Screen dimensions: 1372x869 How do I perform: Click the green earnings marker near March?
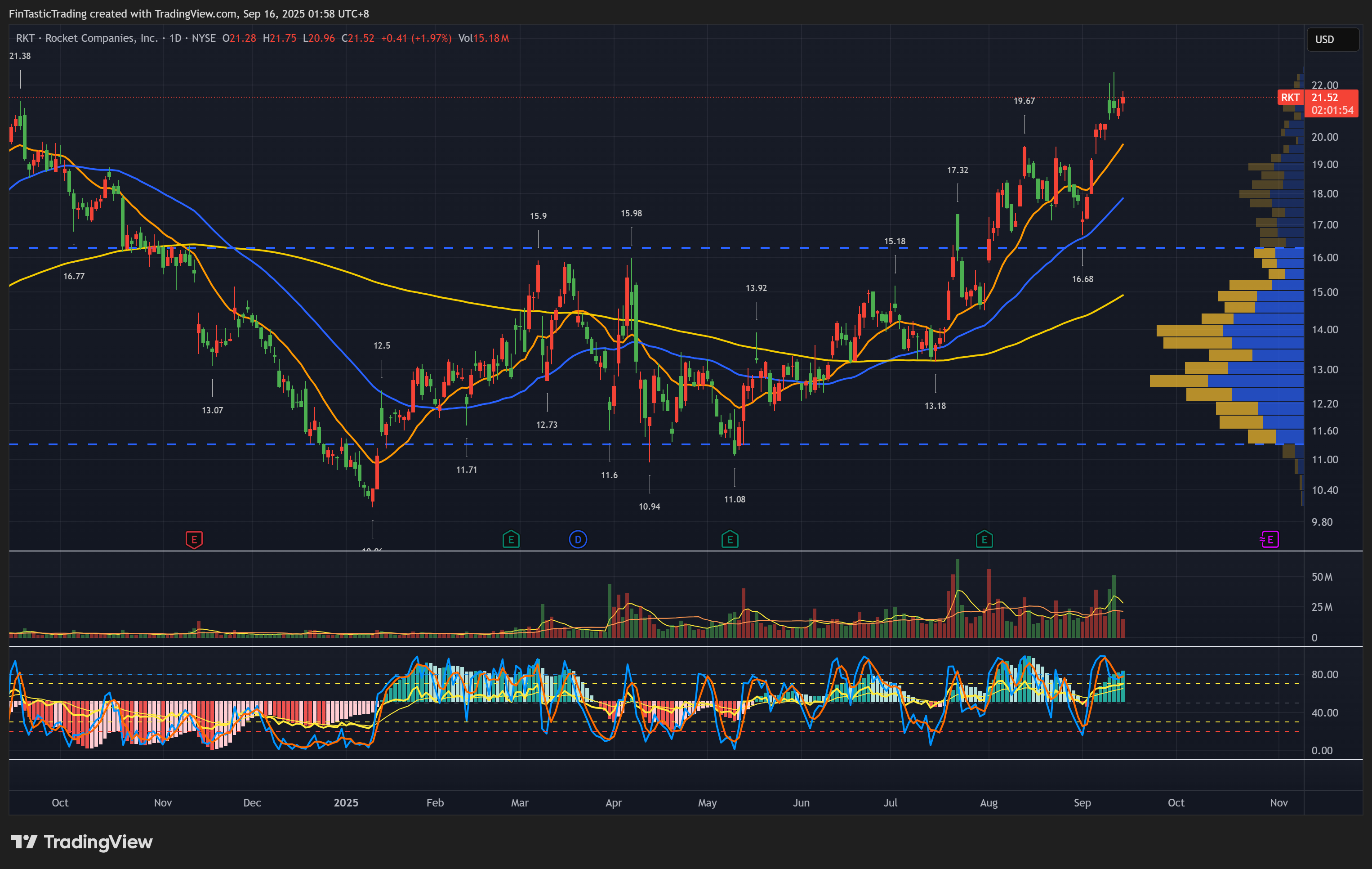pyautogui.click(x=511, y=539)
